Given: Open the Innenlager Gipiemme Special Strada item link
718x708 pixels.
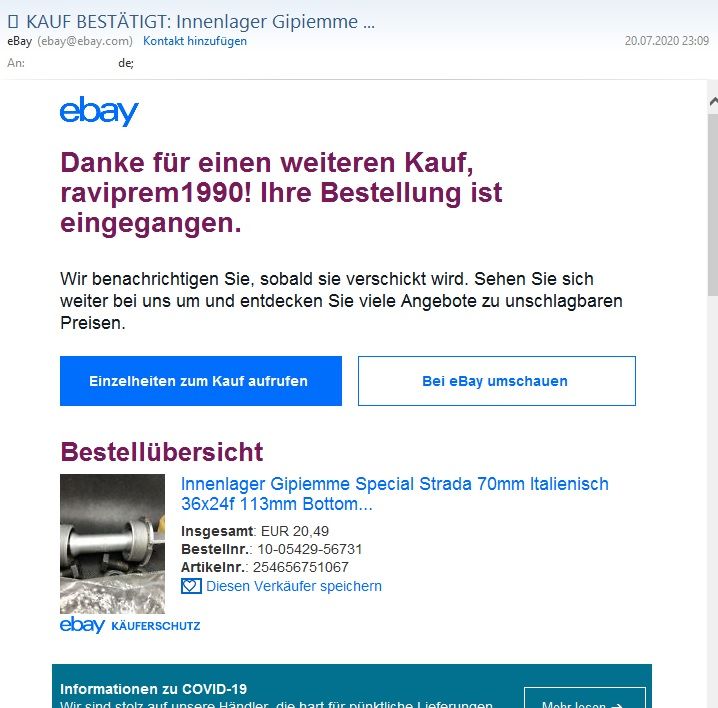Looking at the screenshot, I should [395, 494].
